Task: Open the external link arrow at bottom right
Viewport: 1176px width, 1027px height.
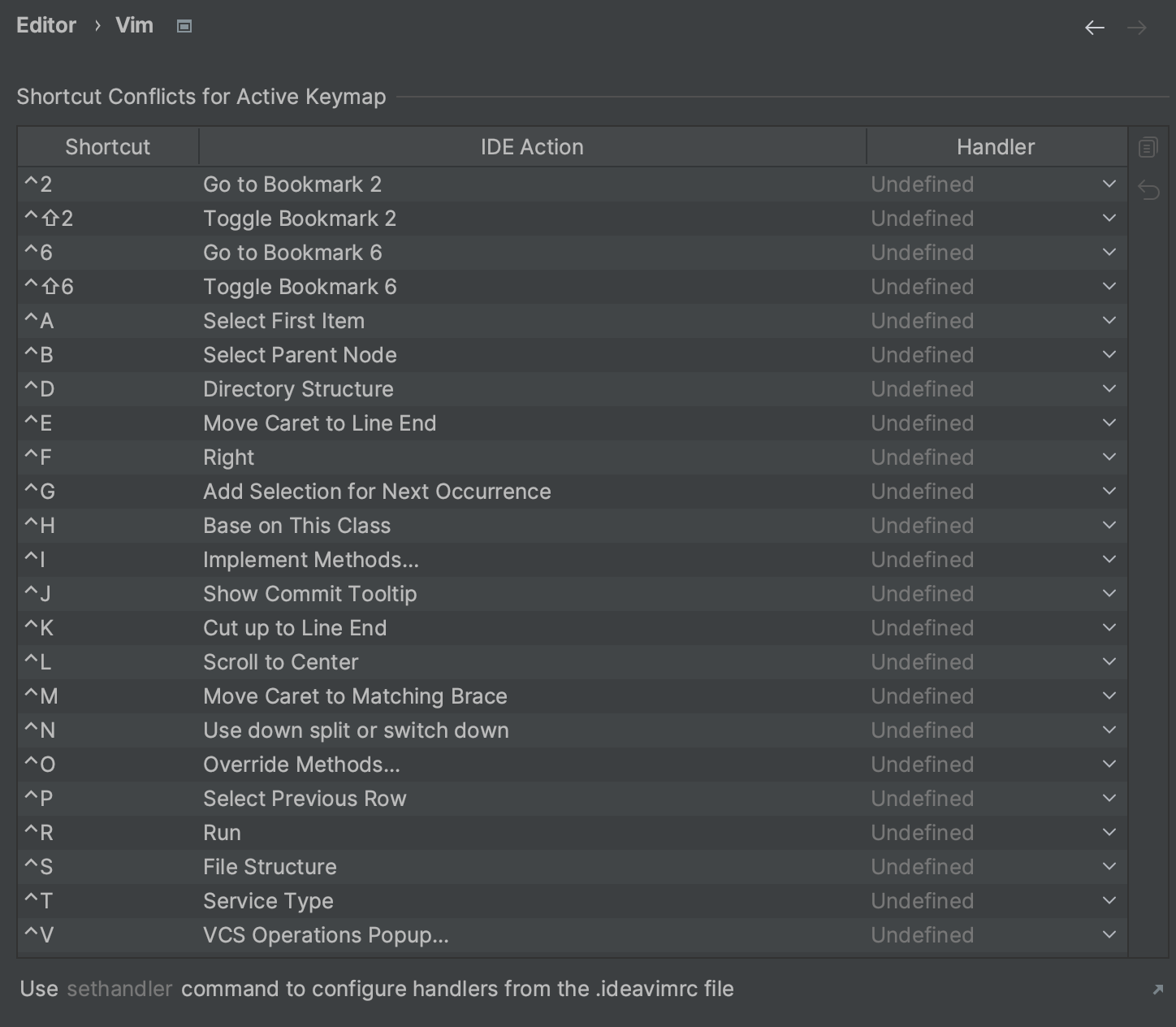Action: (1157, 989)
